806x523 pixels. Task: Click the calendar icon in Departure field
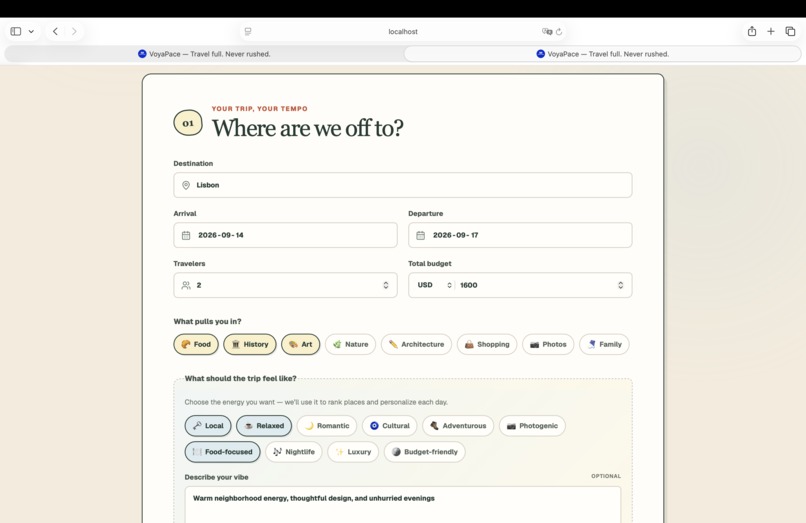(x=420, y=235)
